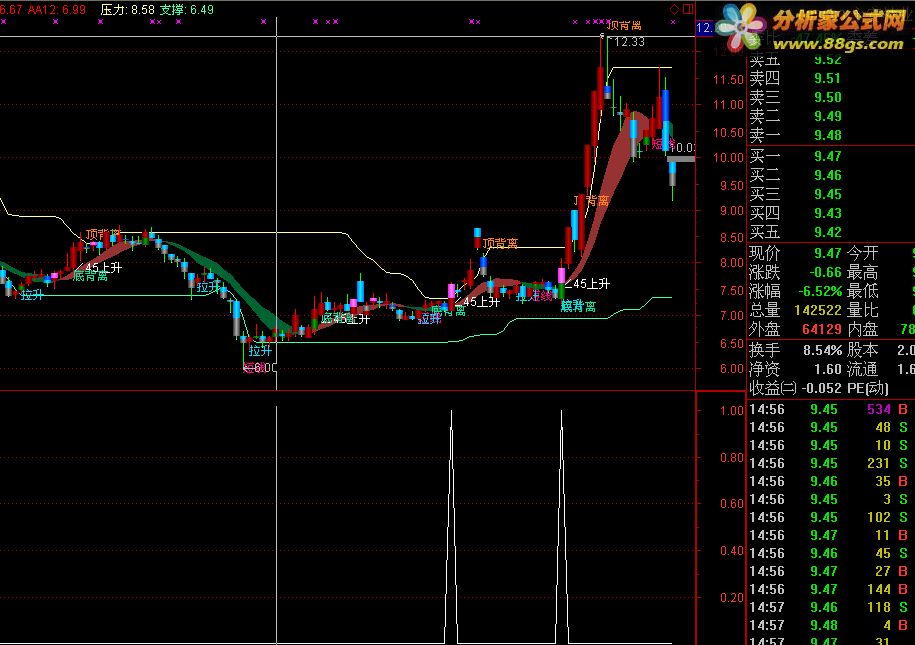This screenshot has height=645, width=915.
Task: Click the 11.50 price axis label
Action: point(728,79)
